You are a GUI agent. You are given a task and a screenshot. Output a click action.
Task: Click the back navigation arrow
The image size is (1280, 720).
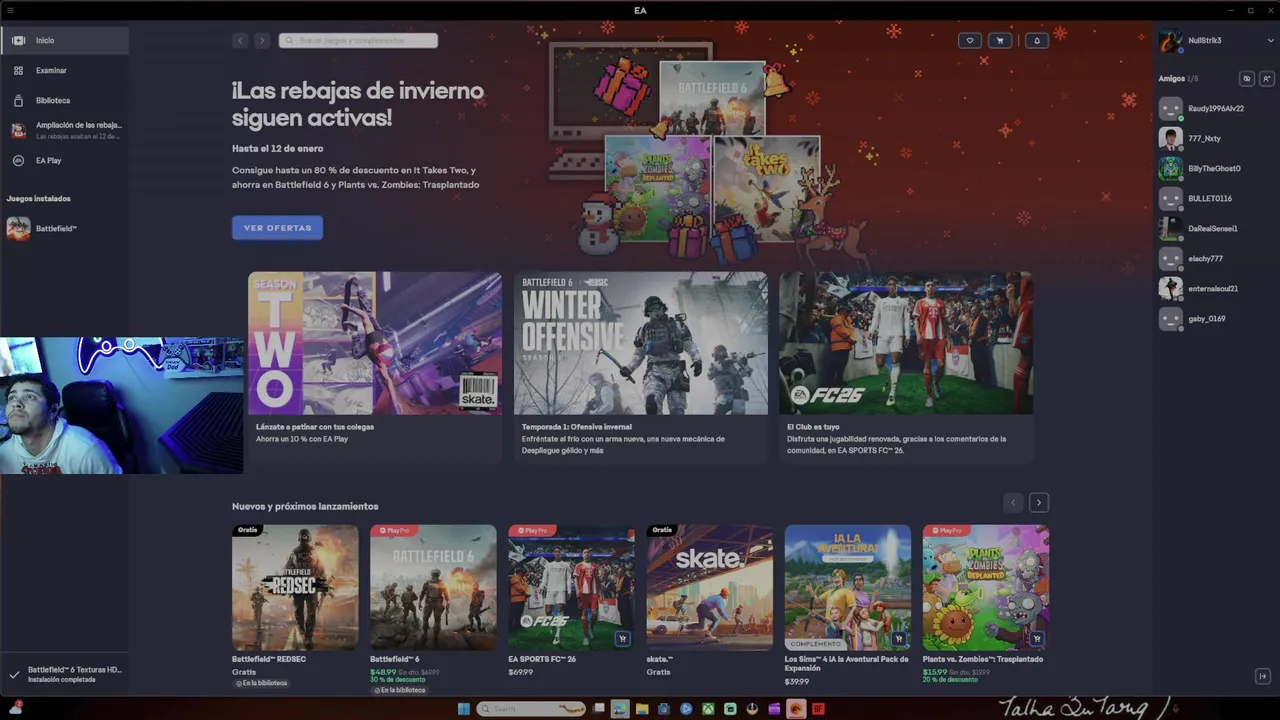pyautogui.click(x=240, y=40)
